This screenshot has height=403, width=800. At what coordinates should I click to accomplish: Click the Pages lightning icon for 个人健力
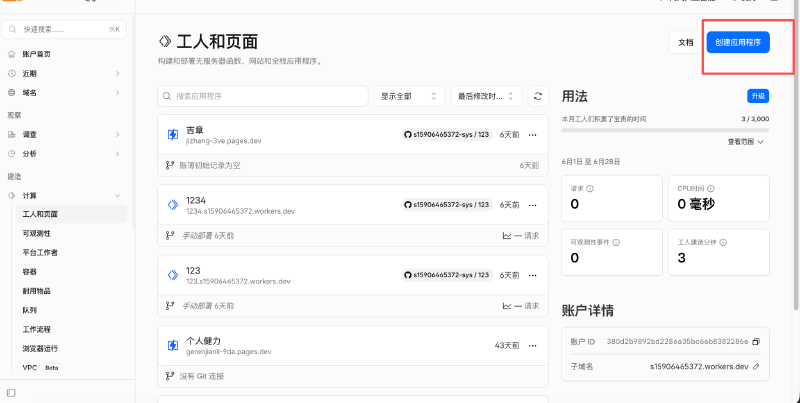173,345
